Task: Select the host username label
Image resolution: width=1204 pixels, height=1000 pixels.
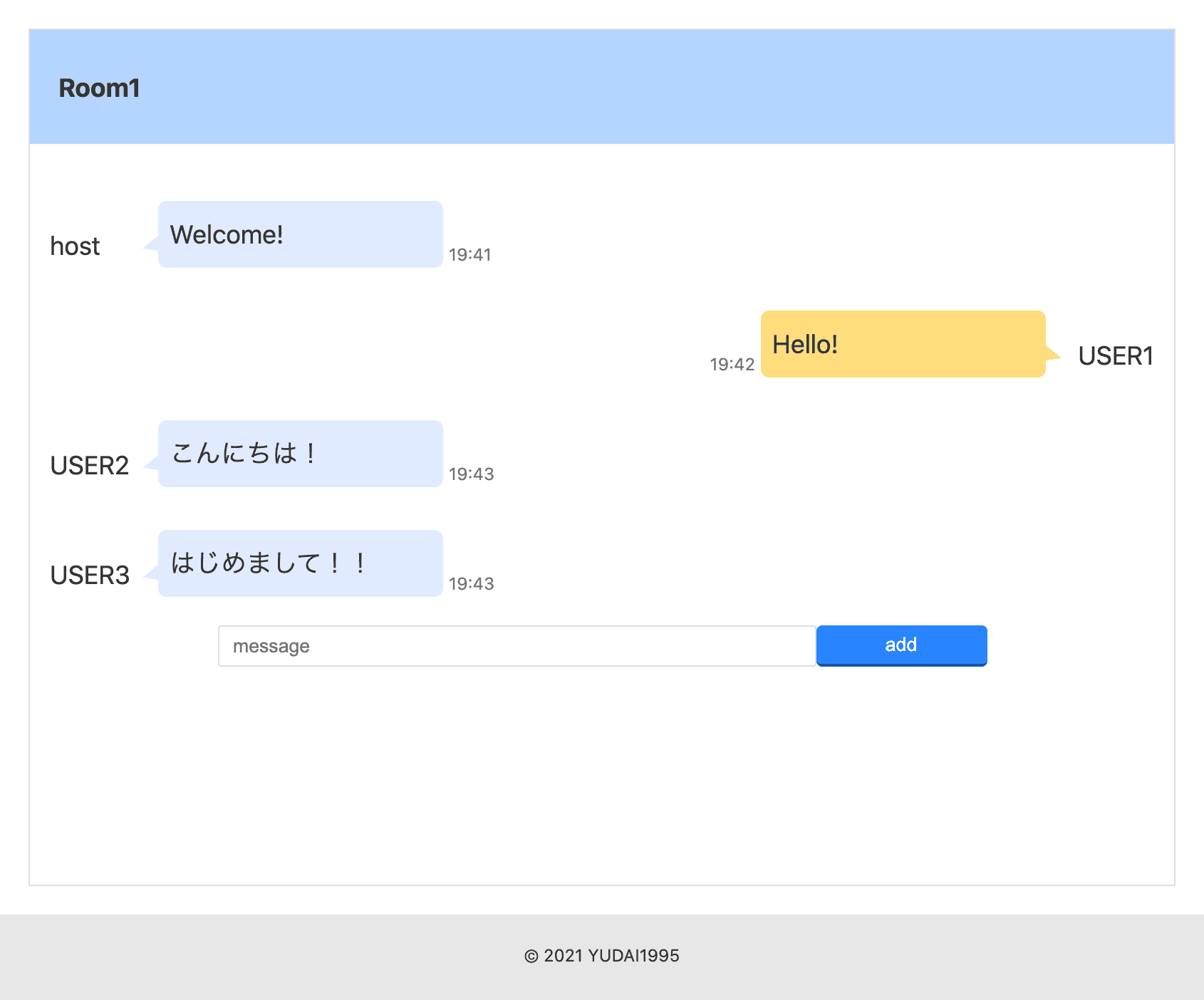Action: tap(75, 246)
